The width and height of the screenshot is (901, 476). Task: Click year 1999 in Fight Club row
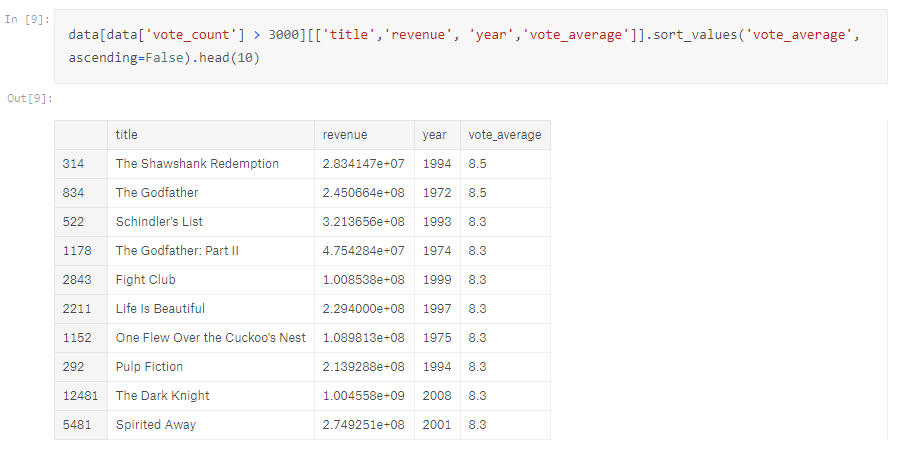pos(437,280)
